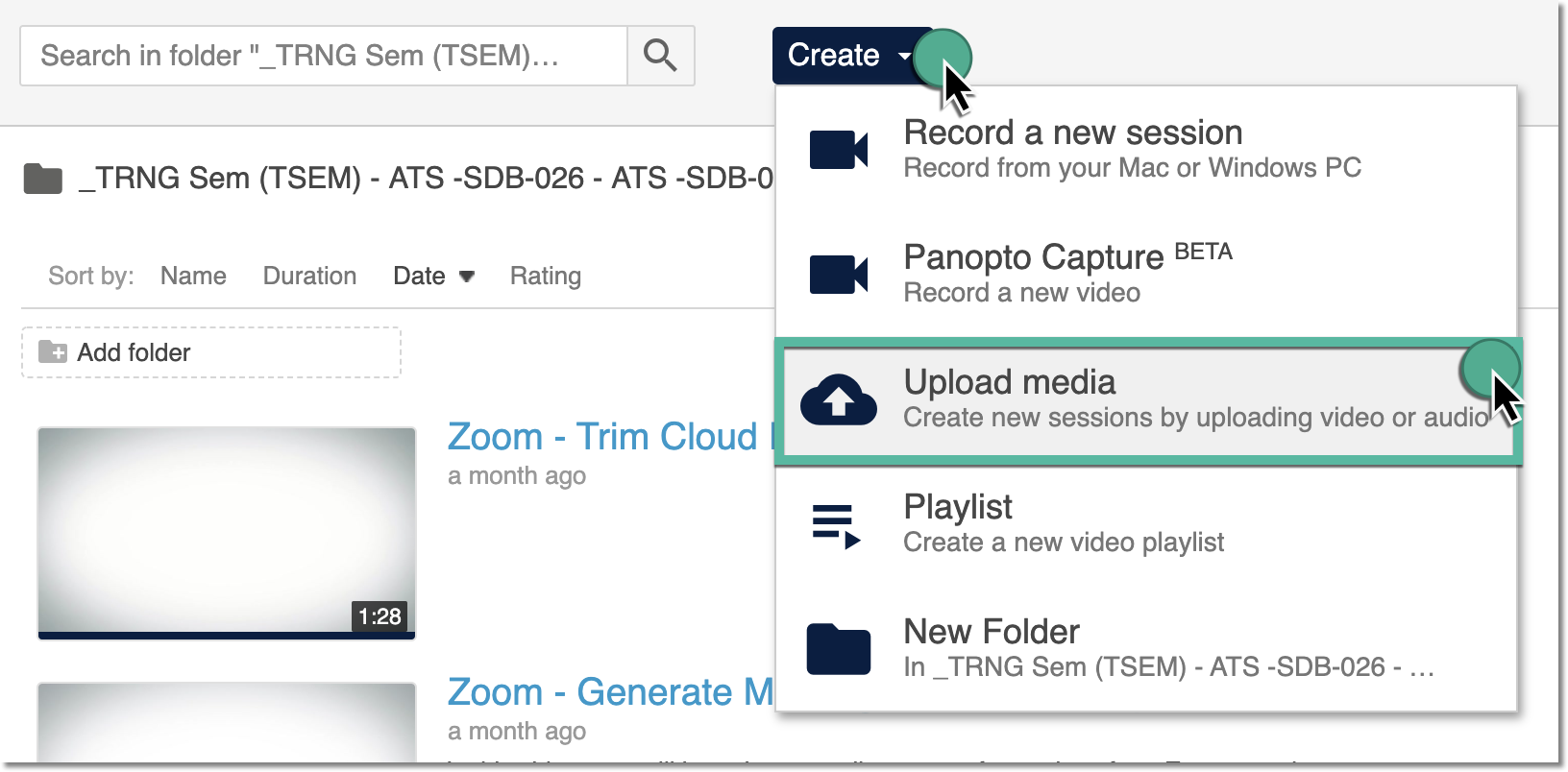Image resolution: width=1568 pixels, height=772 pixels.
Task: Click the Add folder plus icon
Action: tap(53, 352)
